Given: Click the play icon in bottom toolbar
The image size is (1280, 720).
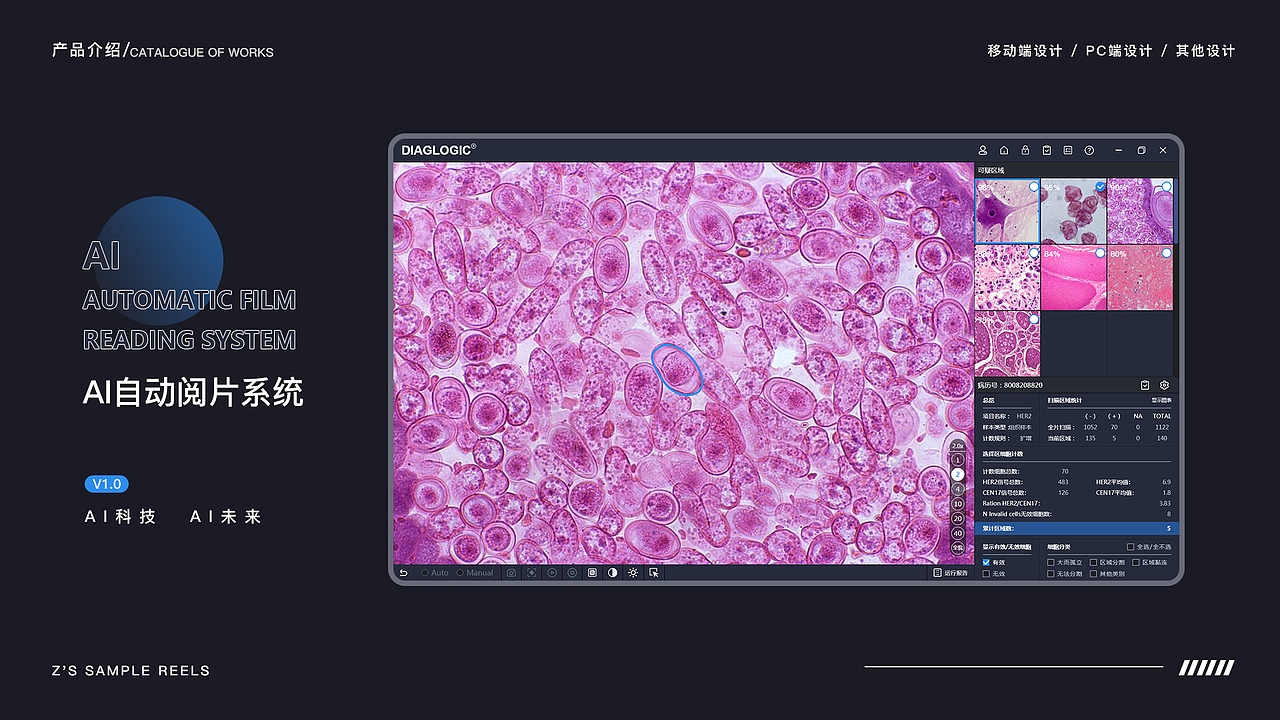Looking at the screenshot, I should (x=552, y=573).
